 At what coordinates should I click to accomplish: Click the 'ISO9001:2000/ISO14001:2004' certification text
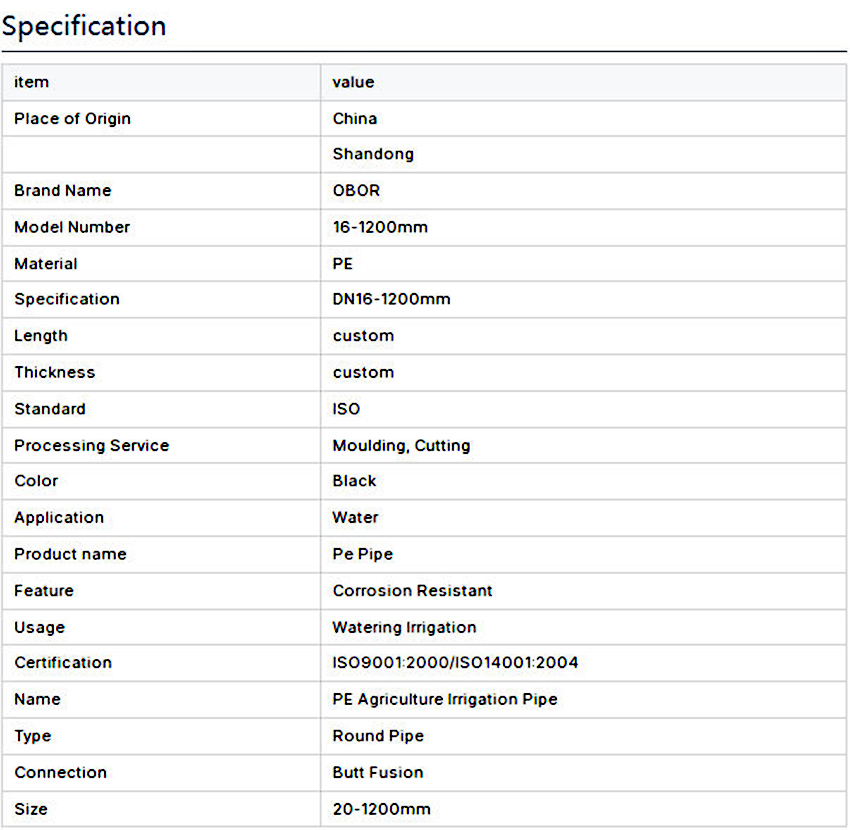(455, 663)
